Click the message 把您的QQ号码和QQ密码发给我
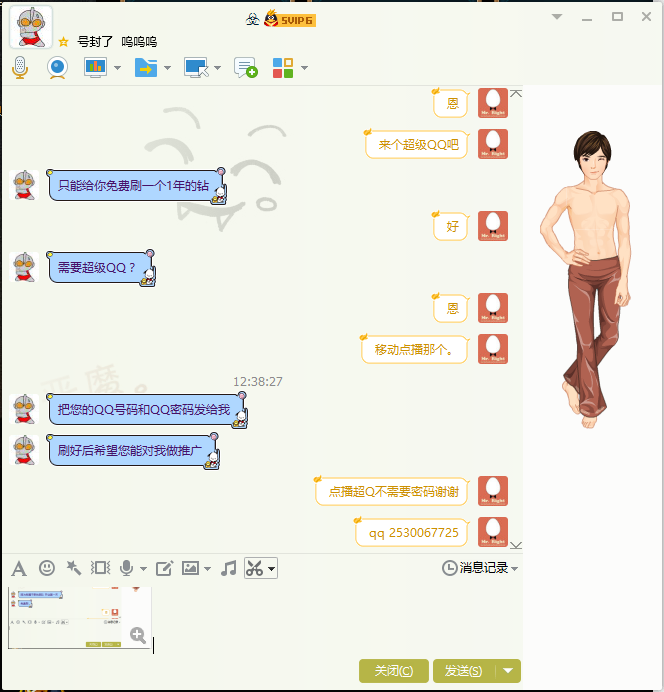This screenshot has height=692, width=664. [x=146, y=410]
